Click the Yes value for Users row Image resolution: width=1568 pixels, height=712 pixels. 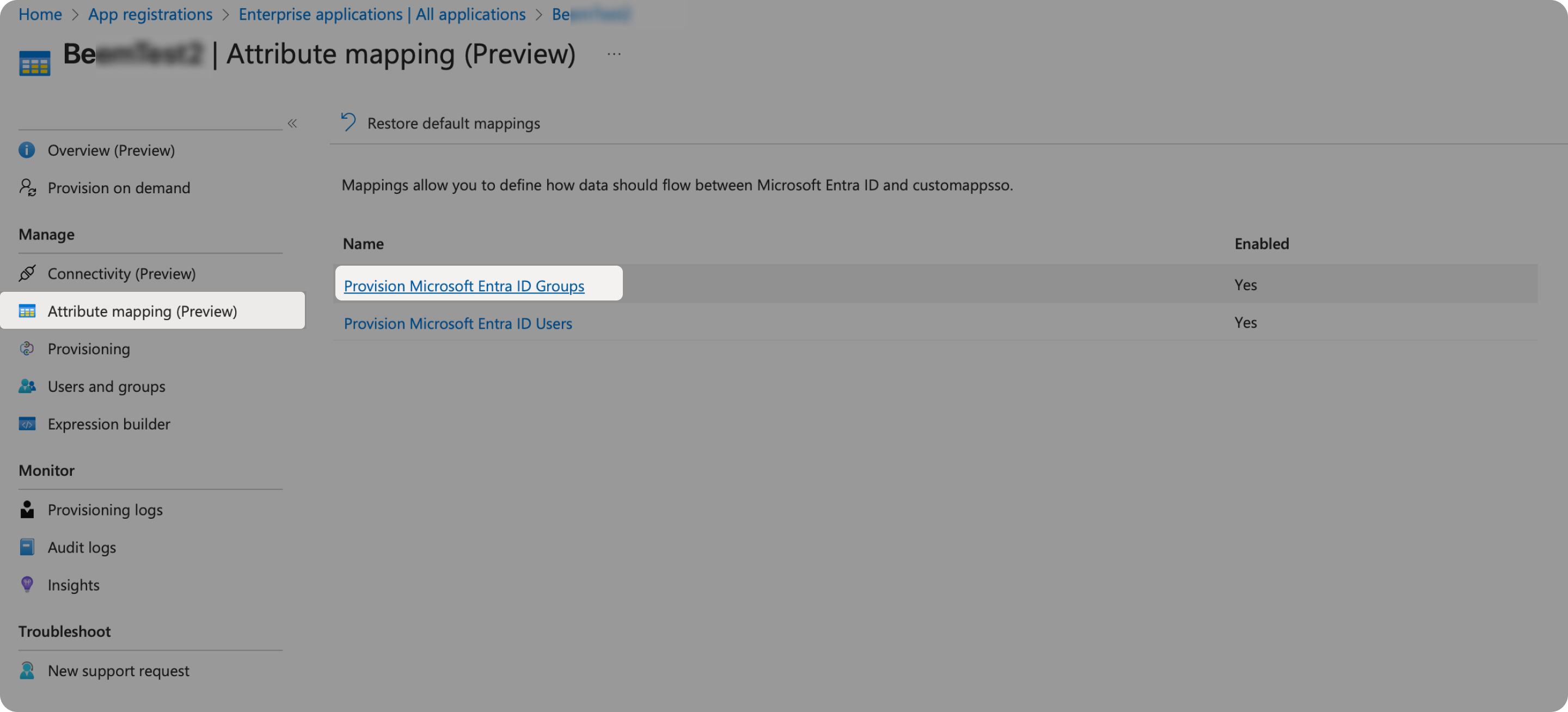pos(1245,323)
